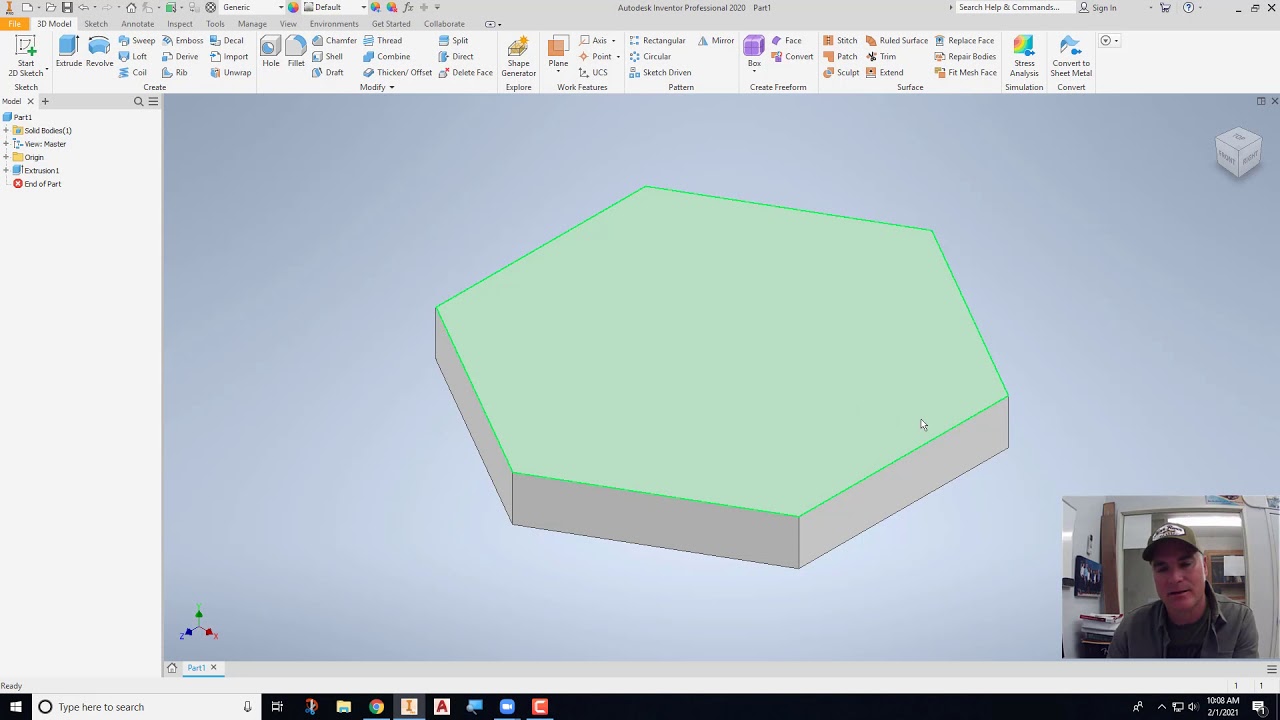Choose the Sweep command
The height and width of the screenshot is (720, 1280).
(x=137, y=41)
